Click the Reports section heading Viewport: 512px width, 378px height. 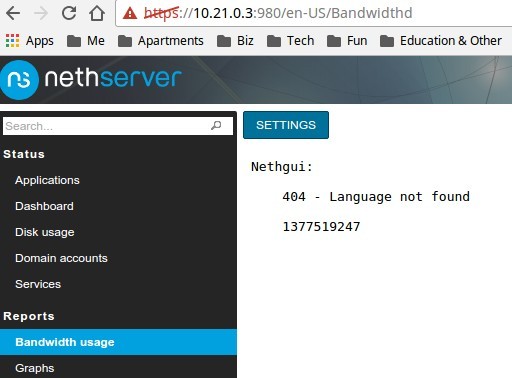[29, 316]
